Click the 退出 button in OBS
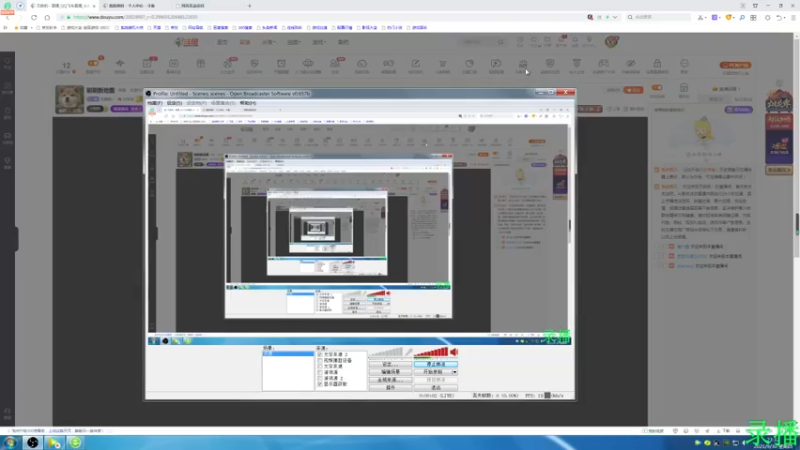 coord(436,387)
